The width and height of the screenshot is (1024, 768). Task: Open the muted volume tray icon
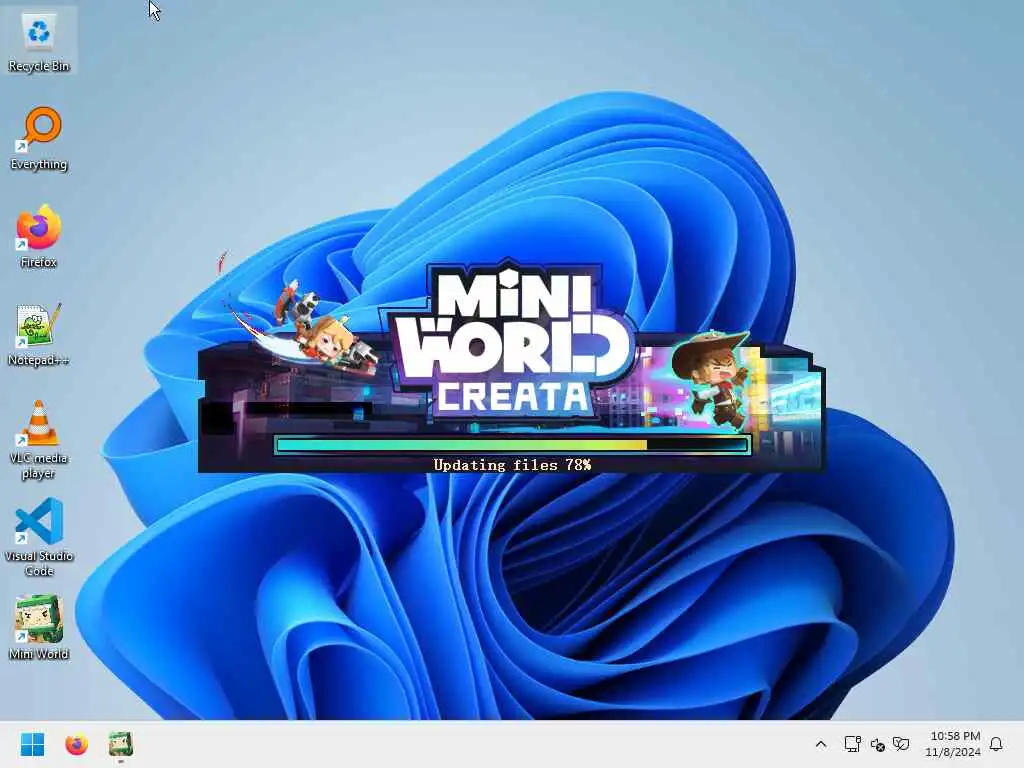(877, 744)
